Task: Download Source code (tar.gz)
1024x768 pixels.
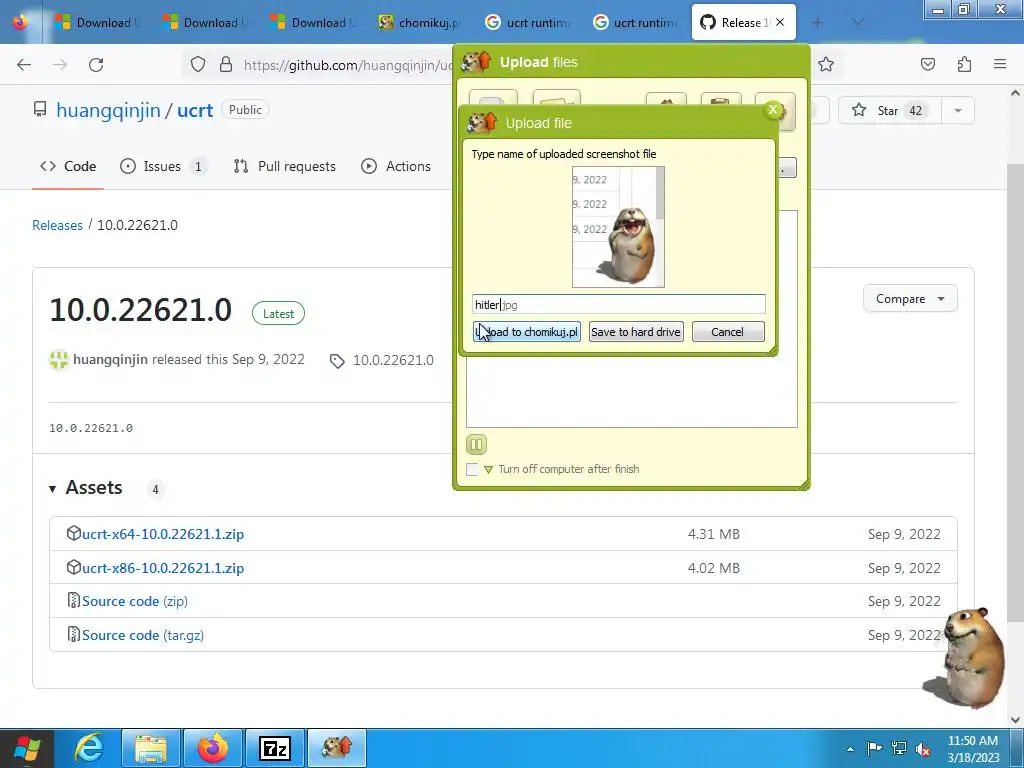Action: tap(142, 635)
